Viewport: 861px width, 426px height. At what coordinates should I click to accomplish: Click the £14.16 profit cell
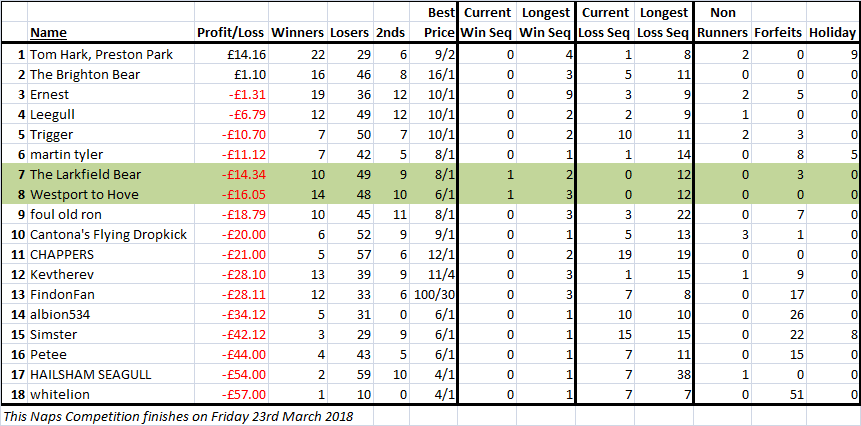pos(232,54)
